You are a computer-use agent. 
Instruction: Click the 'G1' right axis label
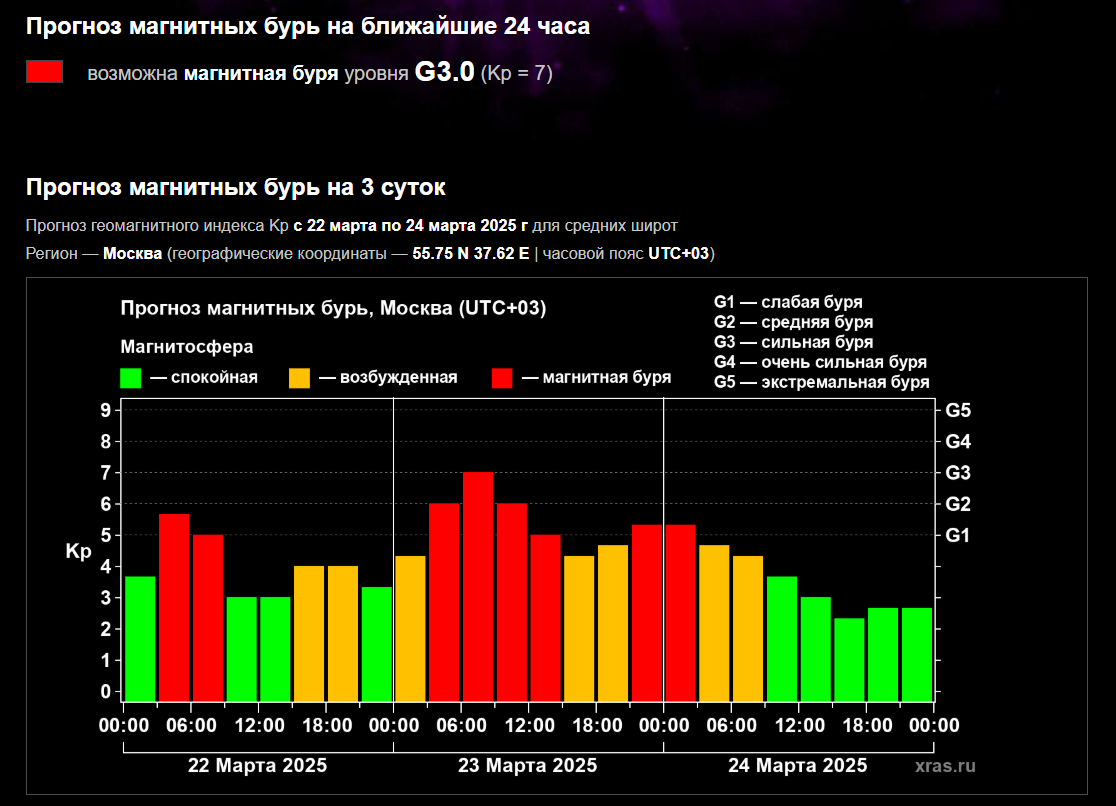click(958, 535)
